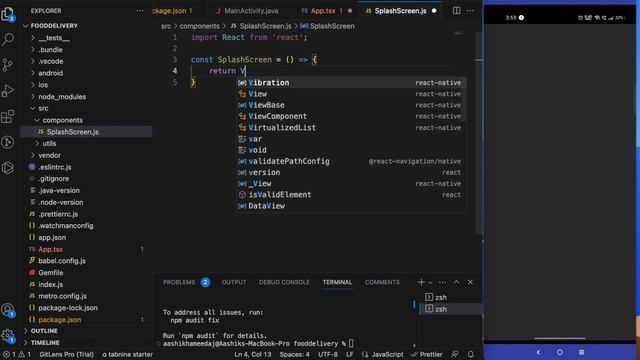Viewport: 640px width, 360px height.
Task: Open notifications bell in status bar
Action: tap(471, 354)
